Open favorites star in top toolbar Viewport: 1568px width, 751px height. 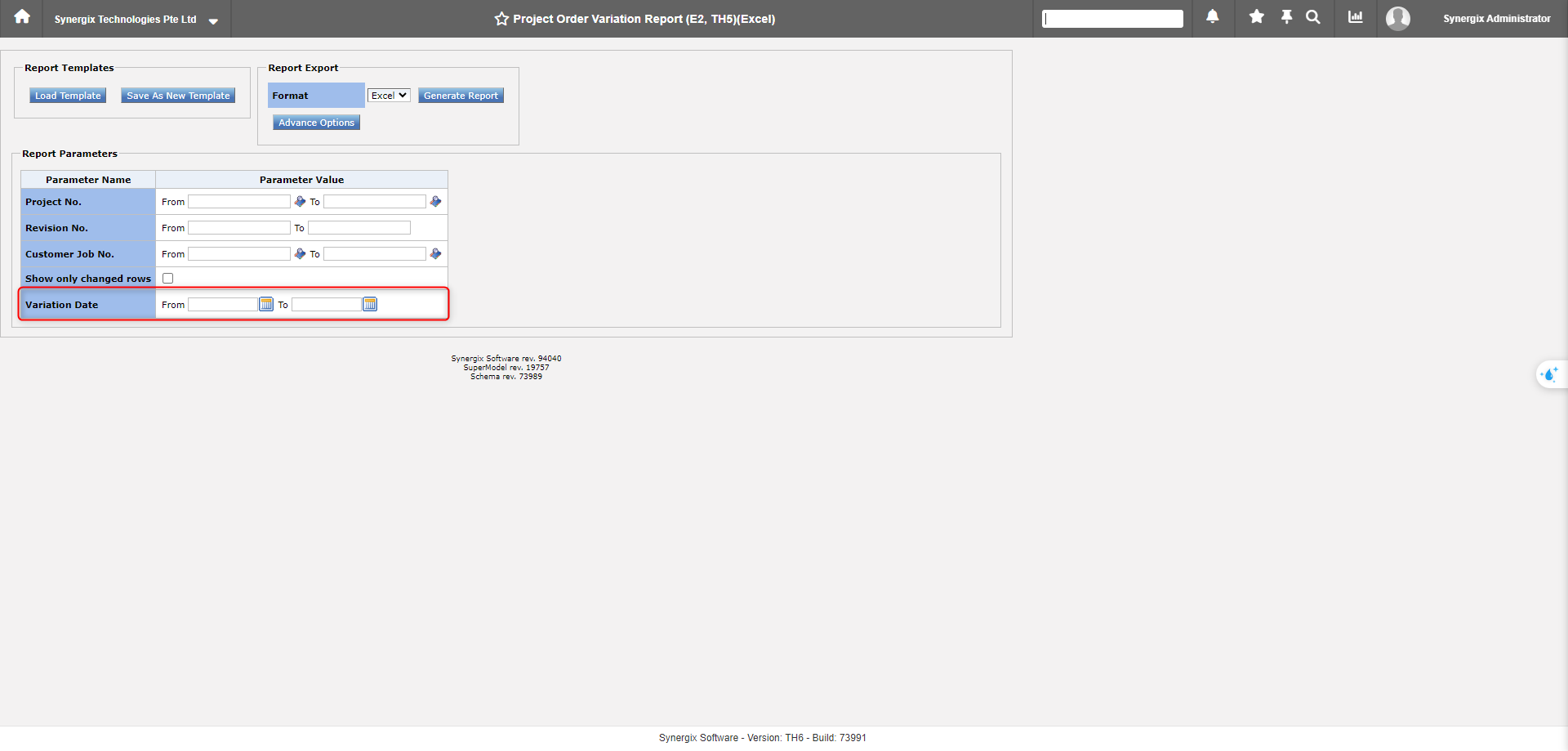[1257, 17]
